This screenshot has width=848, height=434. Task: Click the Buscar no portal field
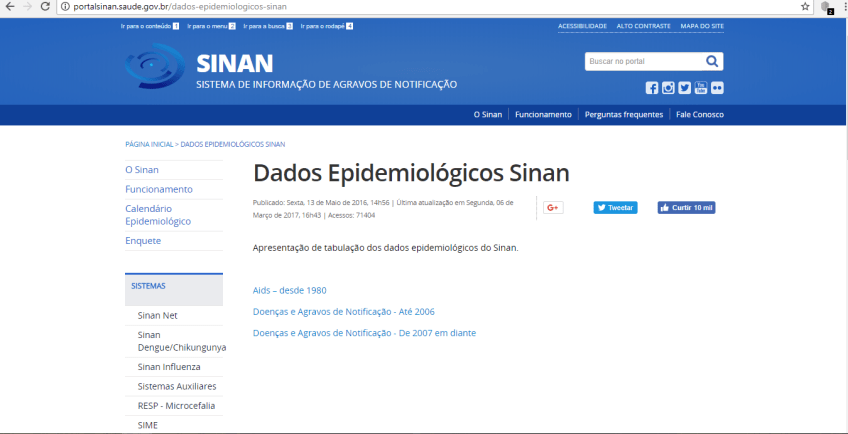click(643, 61)
